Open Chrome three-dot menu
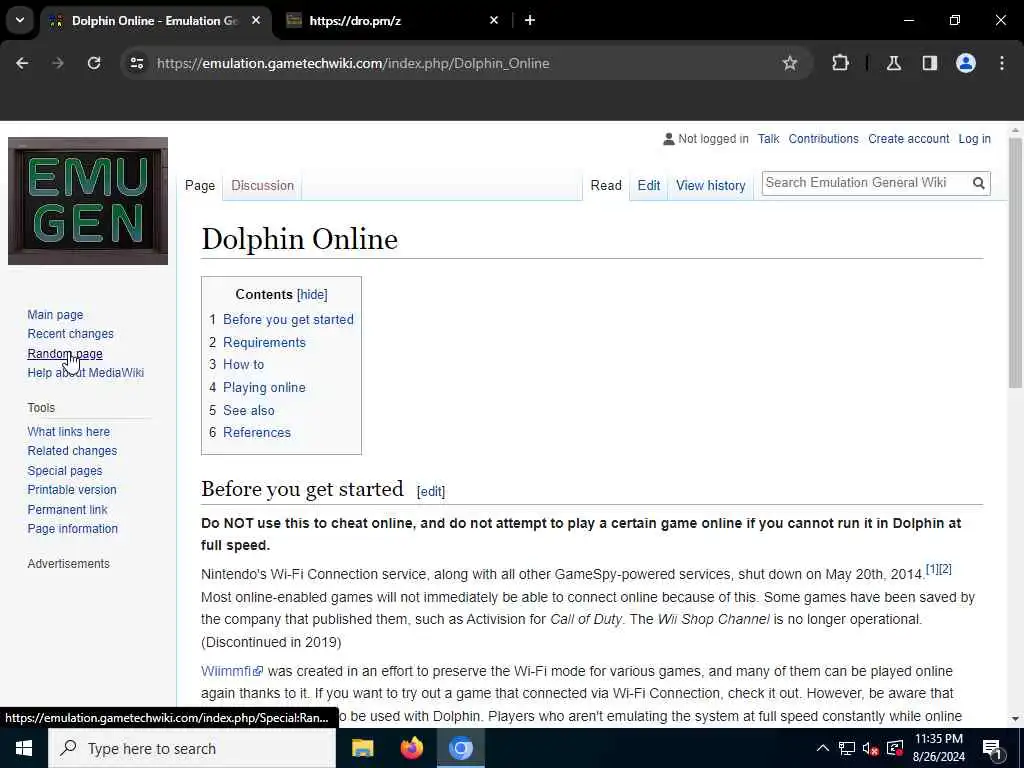 pos(1002,63)
